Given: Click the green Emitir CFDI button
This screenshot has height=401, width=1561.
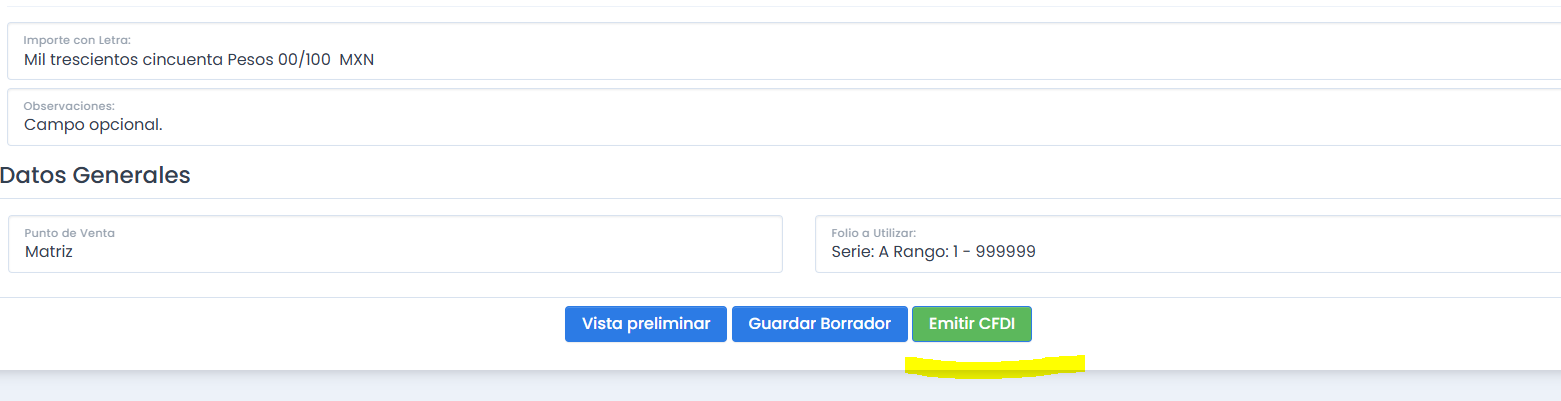Looking at the screenshot, I should (971, 324).
